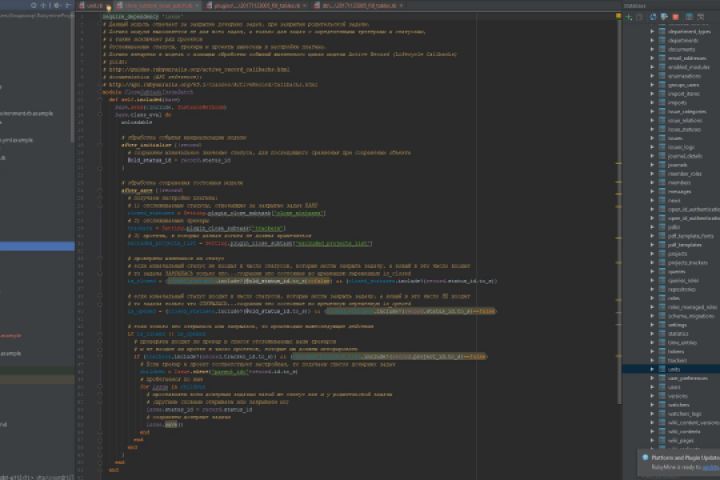Click the table icon beside users
Viewport: 720px width, 480px height.
pyautogui.click(x=662, y=387)
